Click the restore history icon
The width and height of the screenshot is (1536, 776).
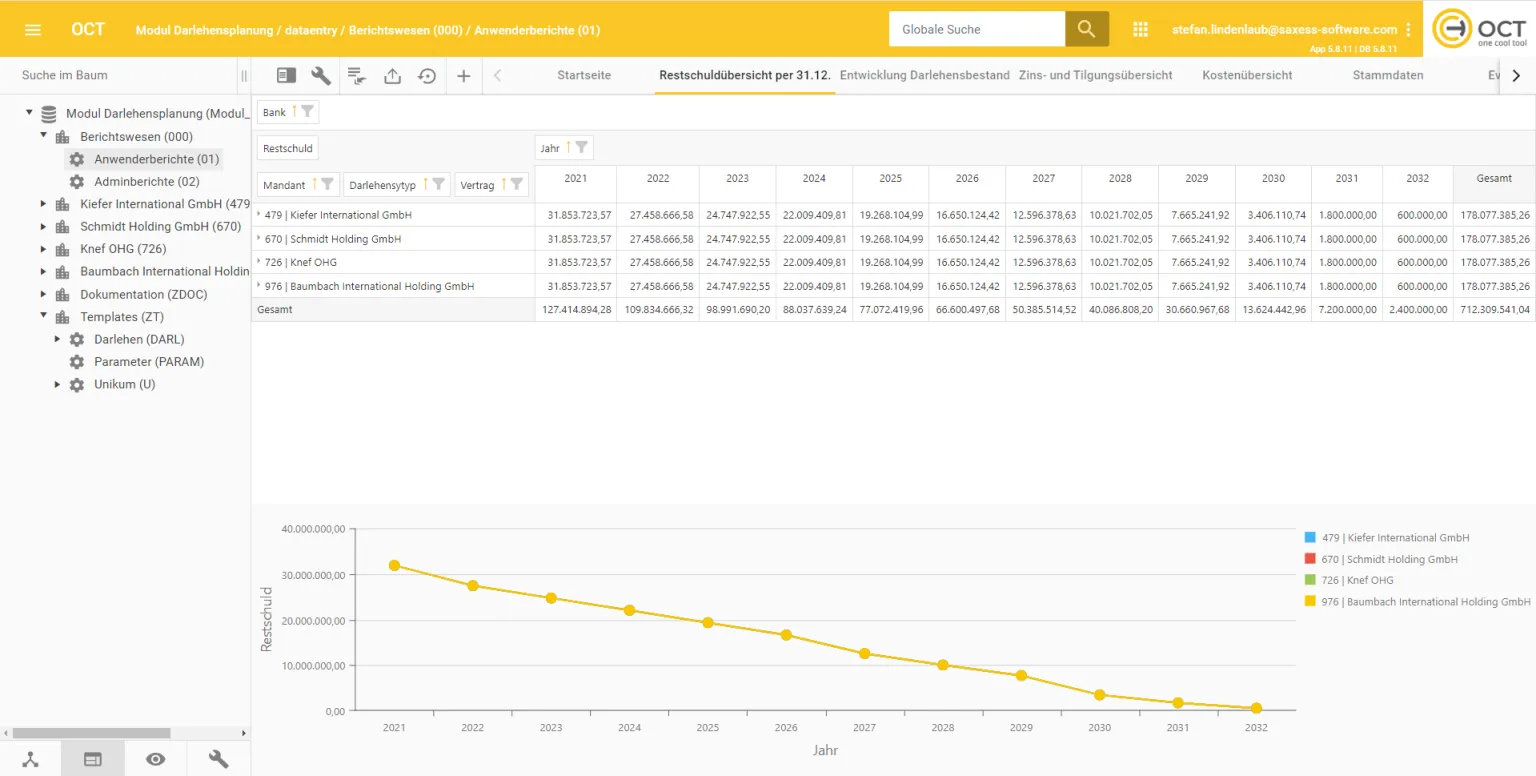(x=427, y=75)
